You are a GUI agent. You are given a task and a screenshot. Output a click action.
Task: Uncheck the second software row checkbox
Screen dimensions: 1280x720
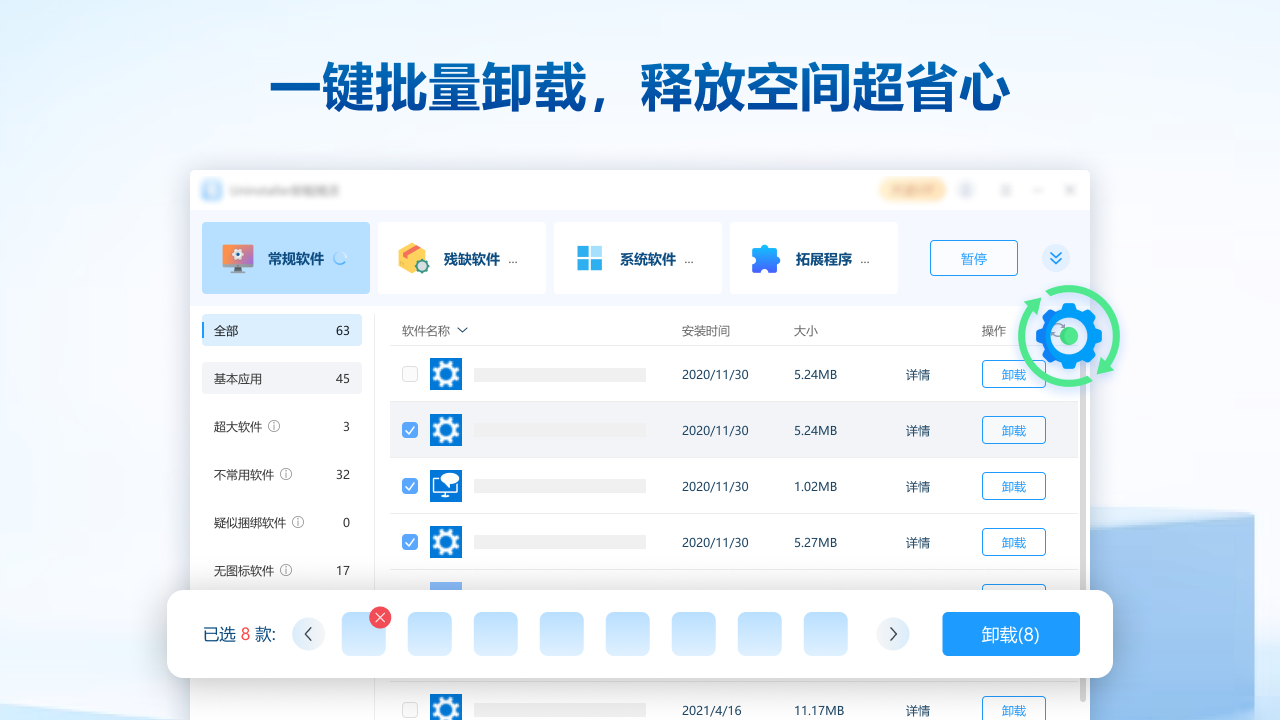pos(409,430)
